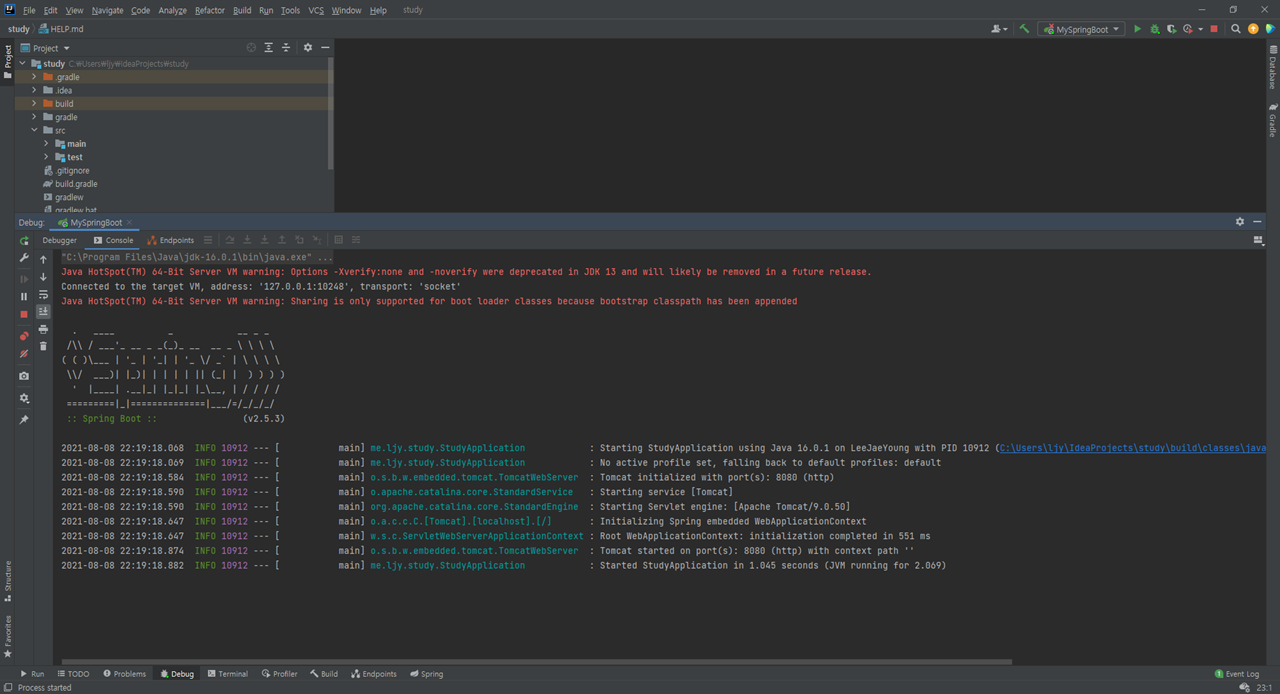Toggle soft-wrap in console
The image size is (1280, 694).
tap(43, 295)
